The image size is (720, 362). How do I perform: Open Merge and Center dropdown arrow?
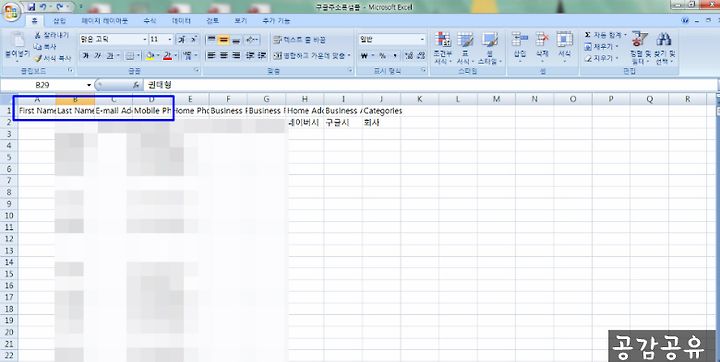(x=349, y=56)
